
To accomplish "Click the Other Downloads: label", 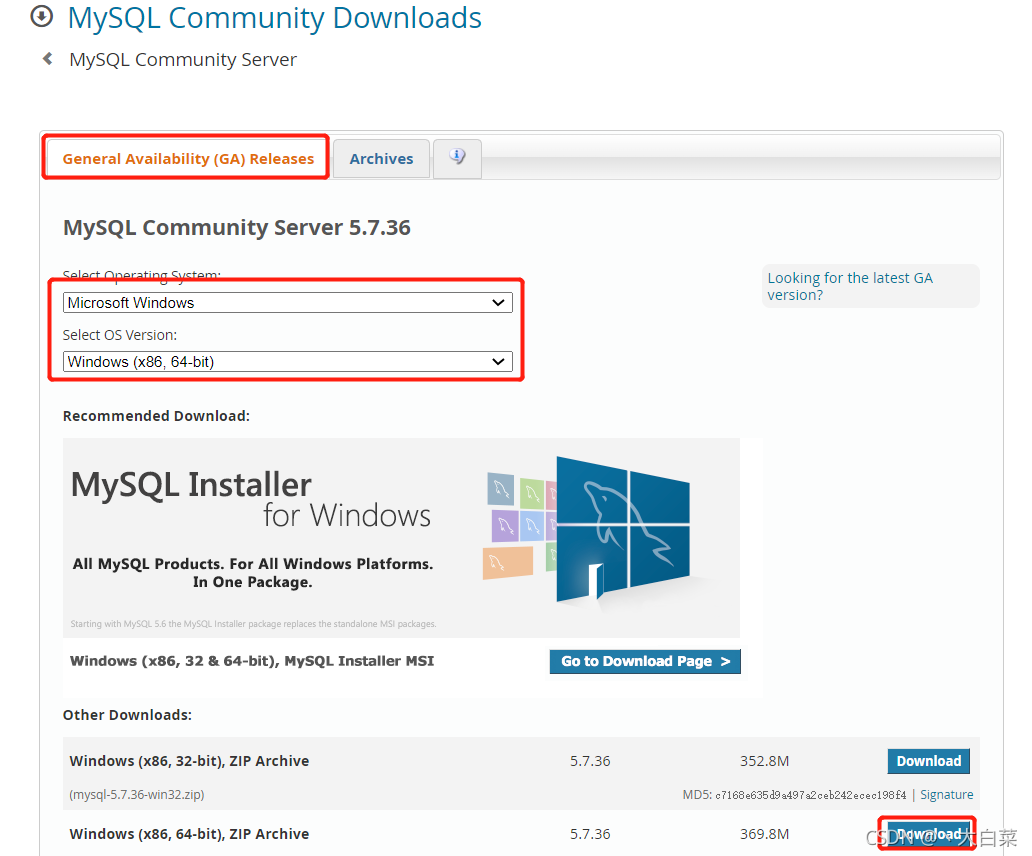I will (128, 715).
